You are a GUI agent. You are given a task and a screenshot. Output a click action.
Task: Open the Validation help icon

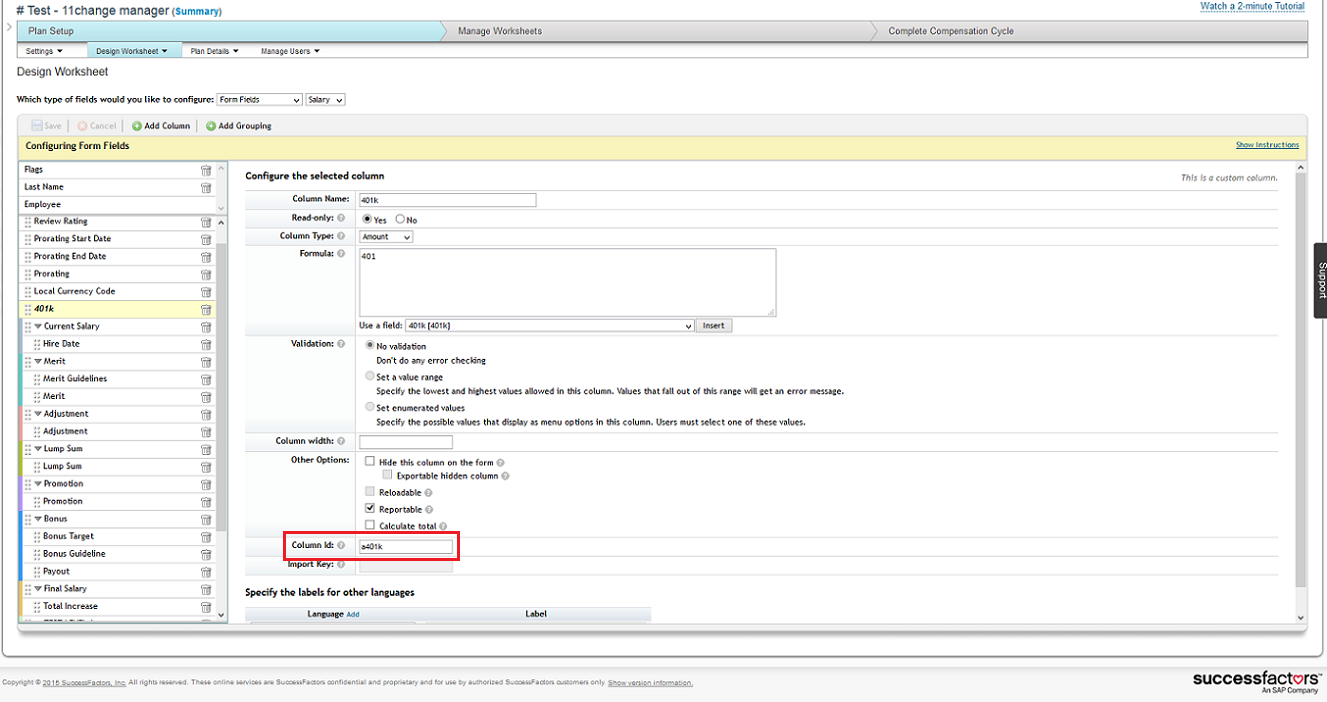coord(341,344)
